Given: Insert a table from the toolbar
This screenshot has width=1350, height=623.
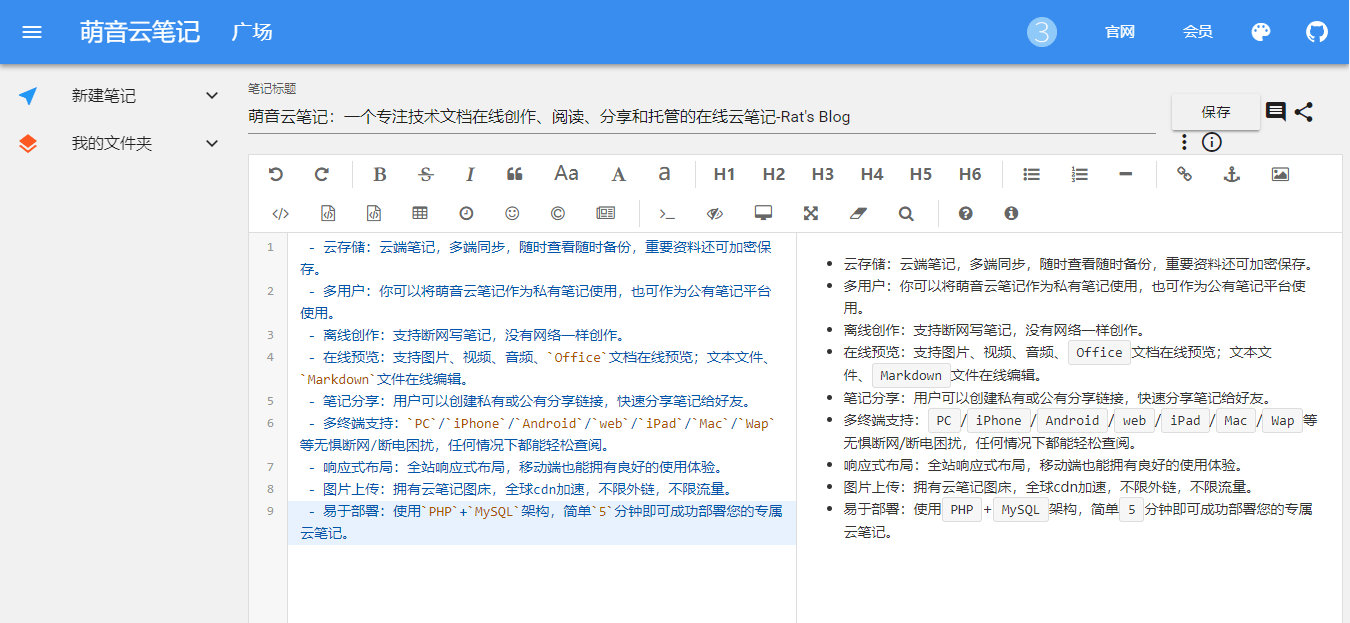Looking at the screenshot, I should pos(420,213).
